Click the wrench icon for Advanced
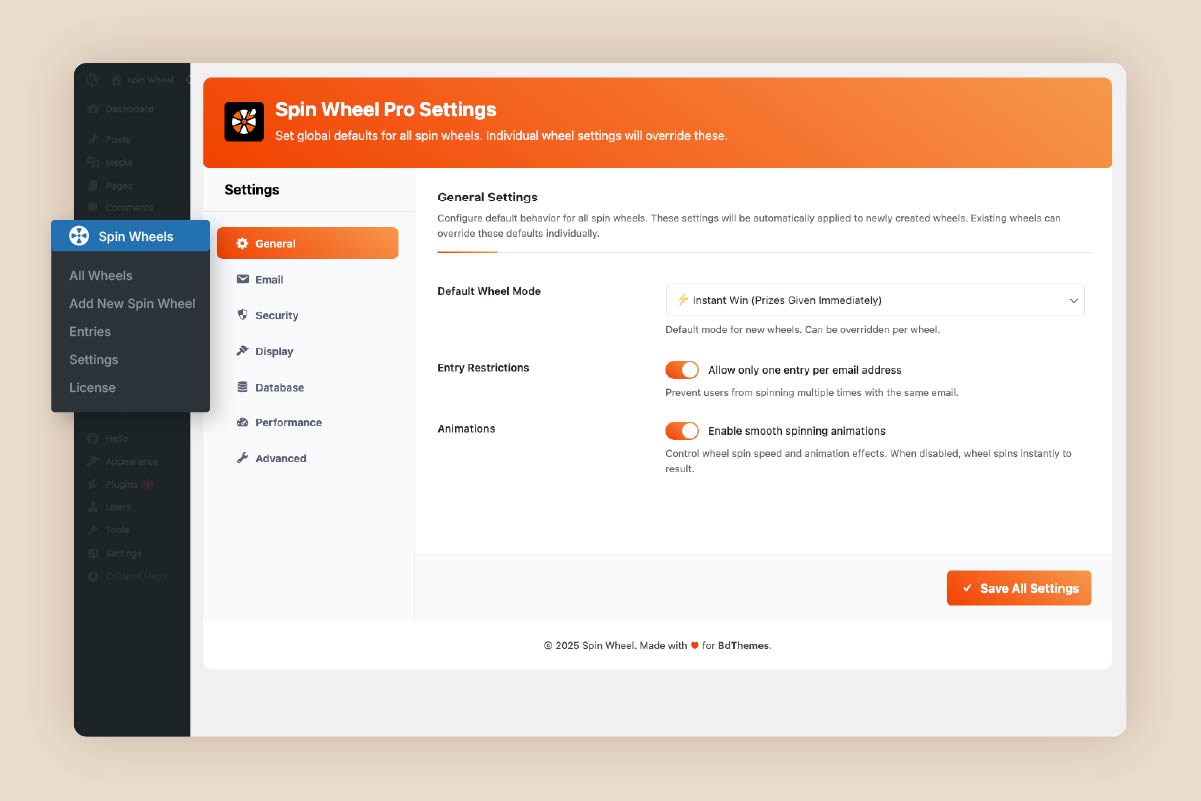This screenshot has height=801, width=1201. pos(242,458)
